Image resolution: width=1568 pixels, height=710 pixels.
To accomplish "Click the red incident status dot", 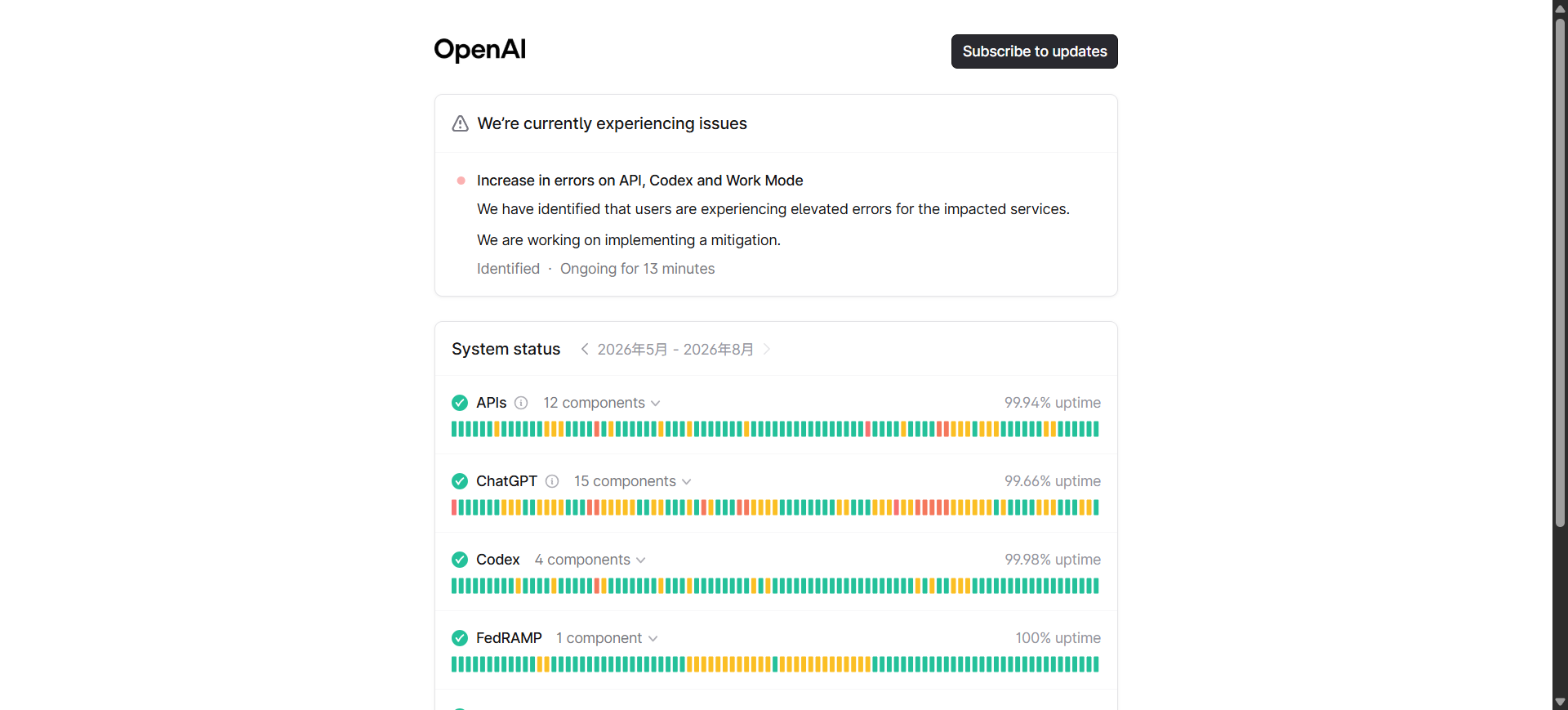I will (x=461, y=181).
